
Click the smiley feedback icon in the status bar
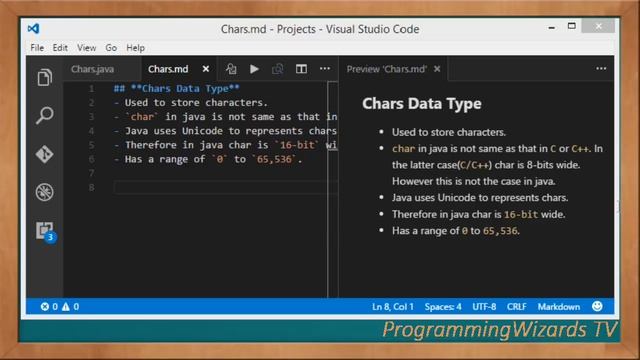(x=597, y=306)
